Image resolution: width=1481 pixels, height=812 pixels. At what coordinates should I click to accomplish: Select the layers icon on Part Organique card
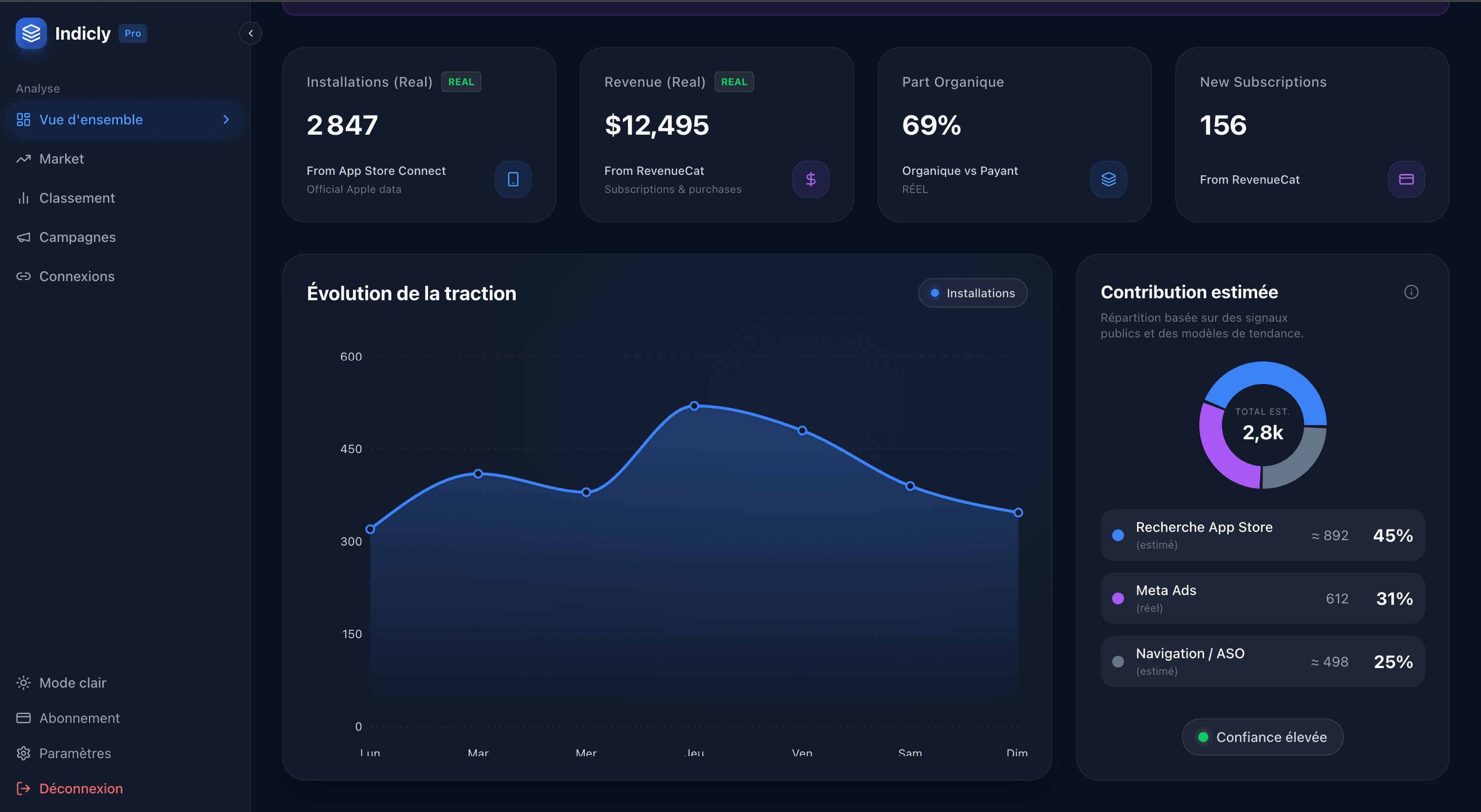click(x=1108, y=179)
